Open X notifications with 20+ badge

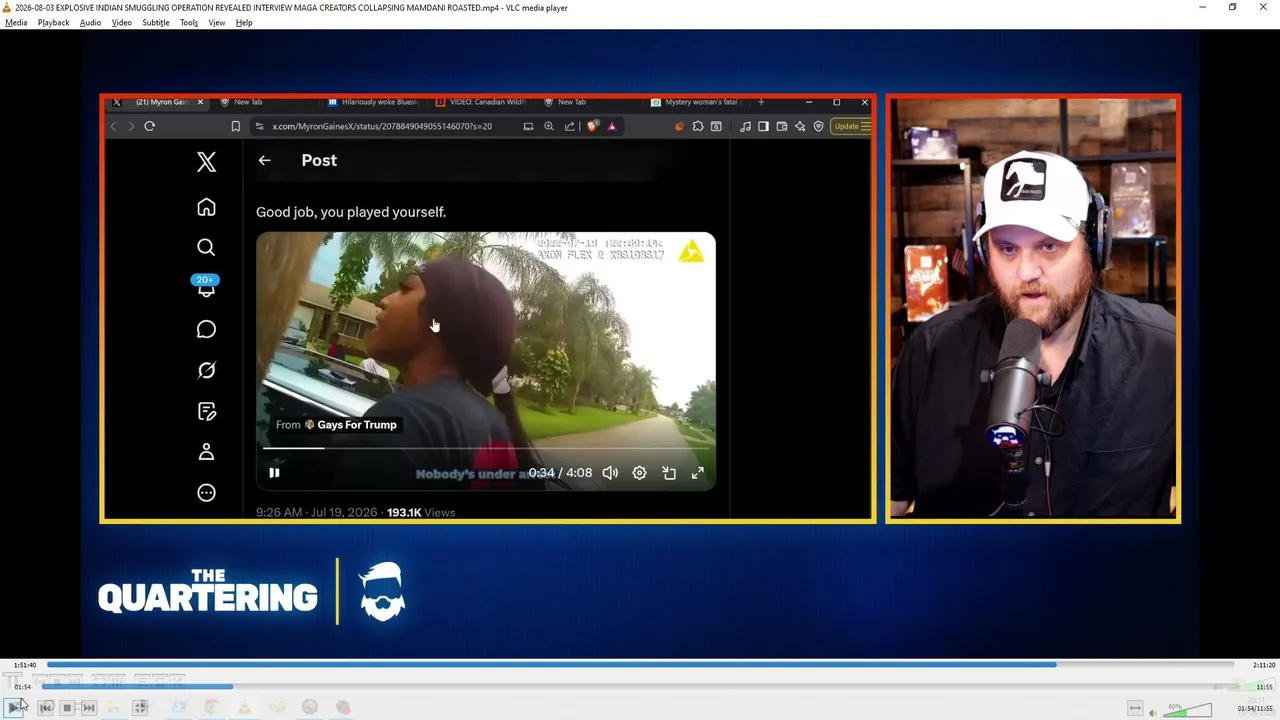[x=206, y=286]
